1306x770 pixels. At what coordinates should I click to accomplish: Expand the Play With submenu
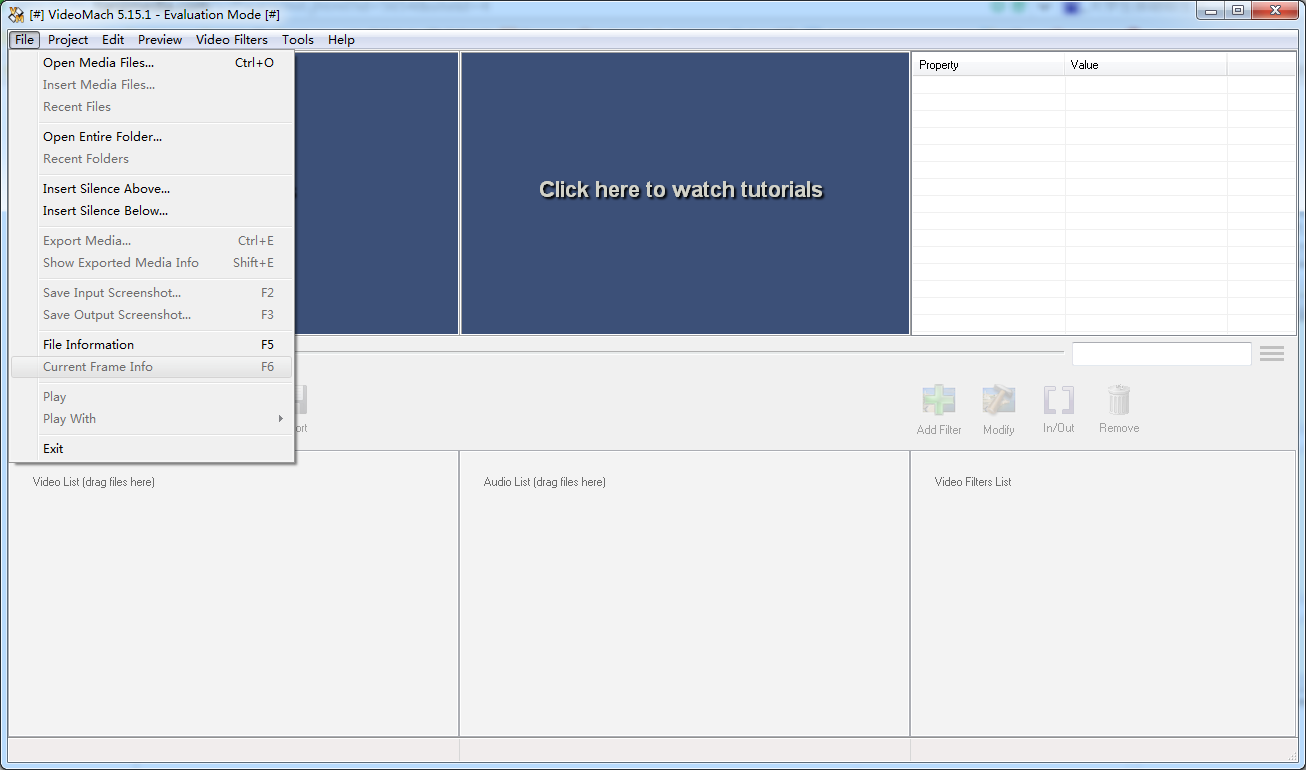tap(152, 419)
